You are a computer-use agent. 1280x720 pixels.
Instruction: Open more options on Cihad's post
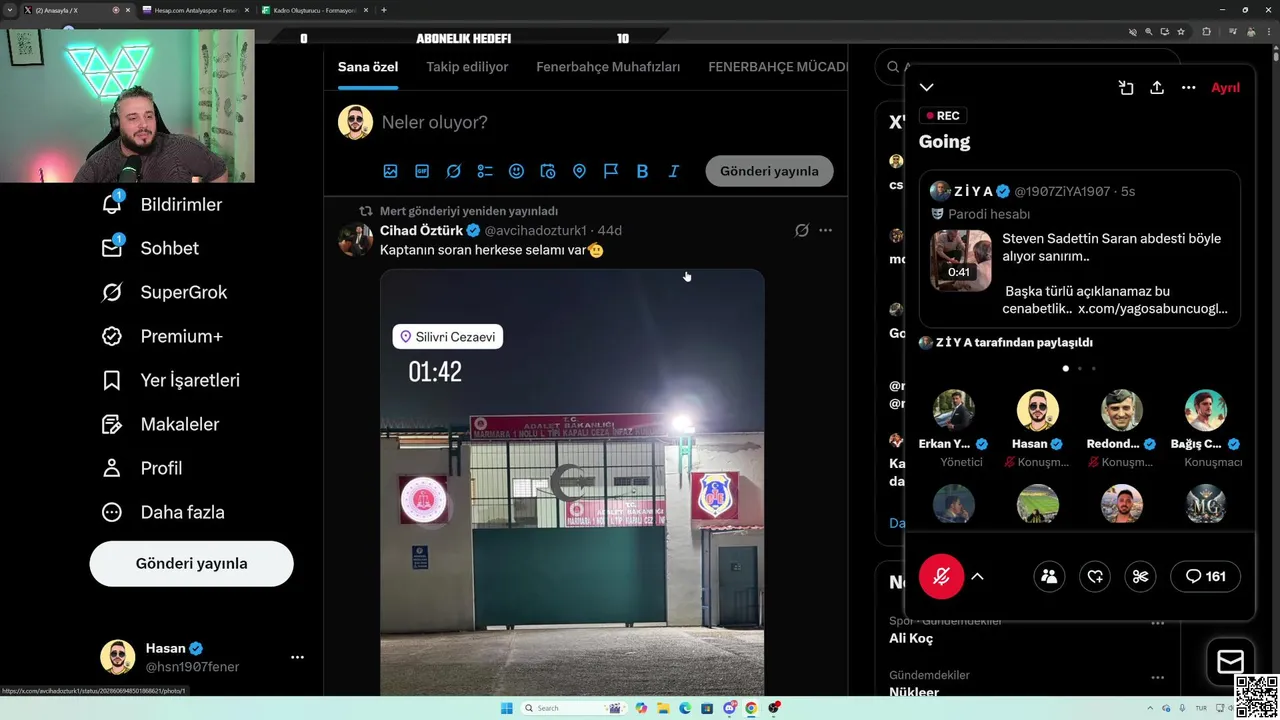(825, 230)
